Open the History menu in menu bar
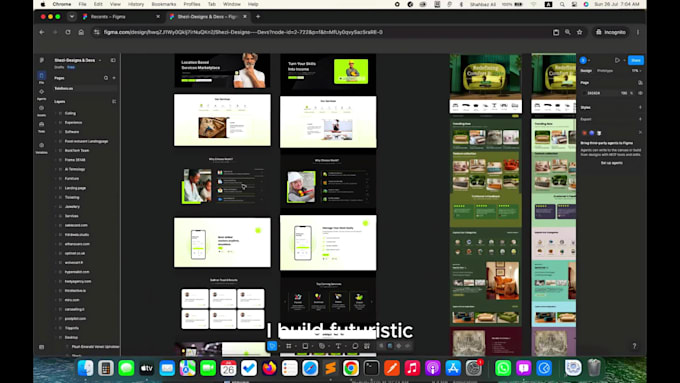This screenshot has height=383, width=680. (136, 4)
